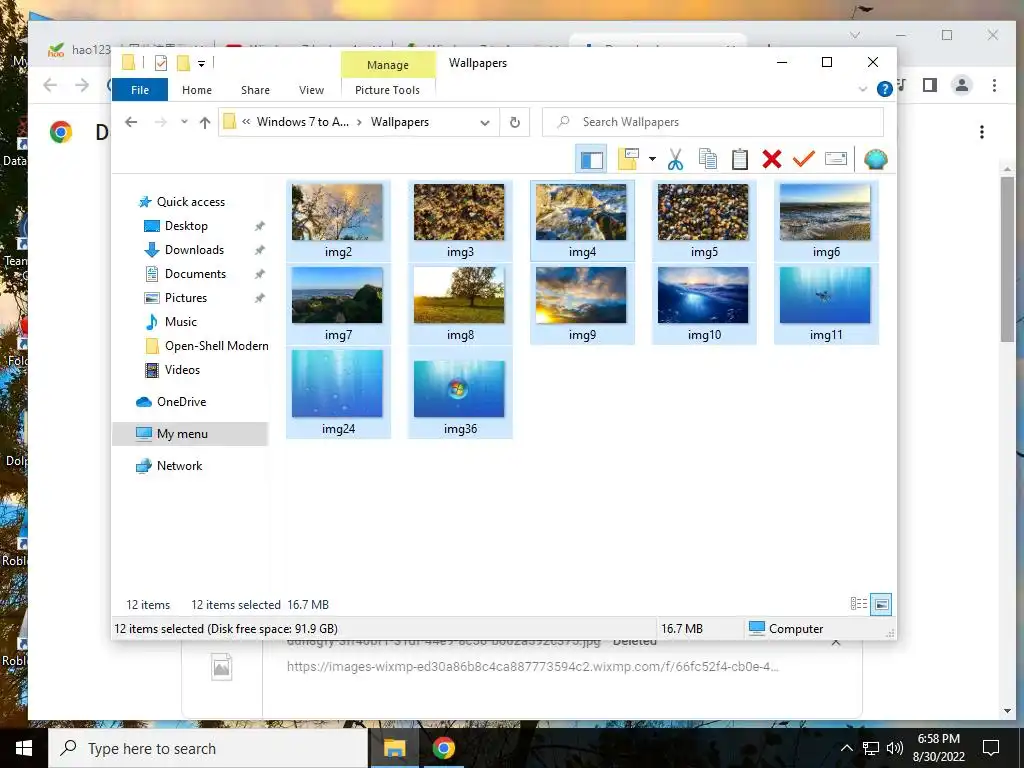The image size is (1024, 768).
Task: Click the Windows Start button
Action: click(x=24, y=748)
